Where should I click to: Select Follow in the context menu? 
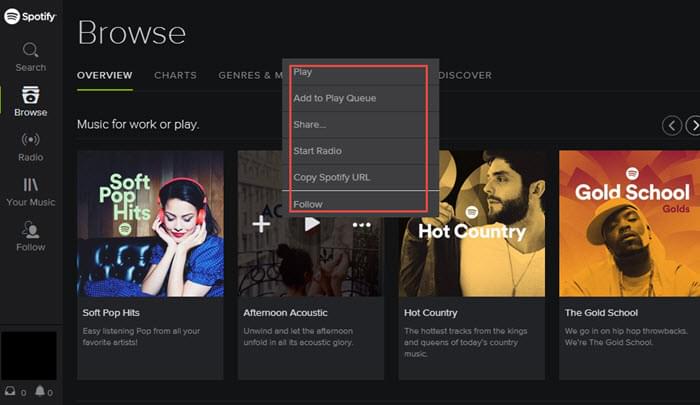(x=361, y=204)
